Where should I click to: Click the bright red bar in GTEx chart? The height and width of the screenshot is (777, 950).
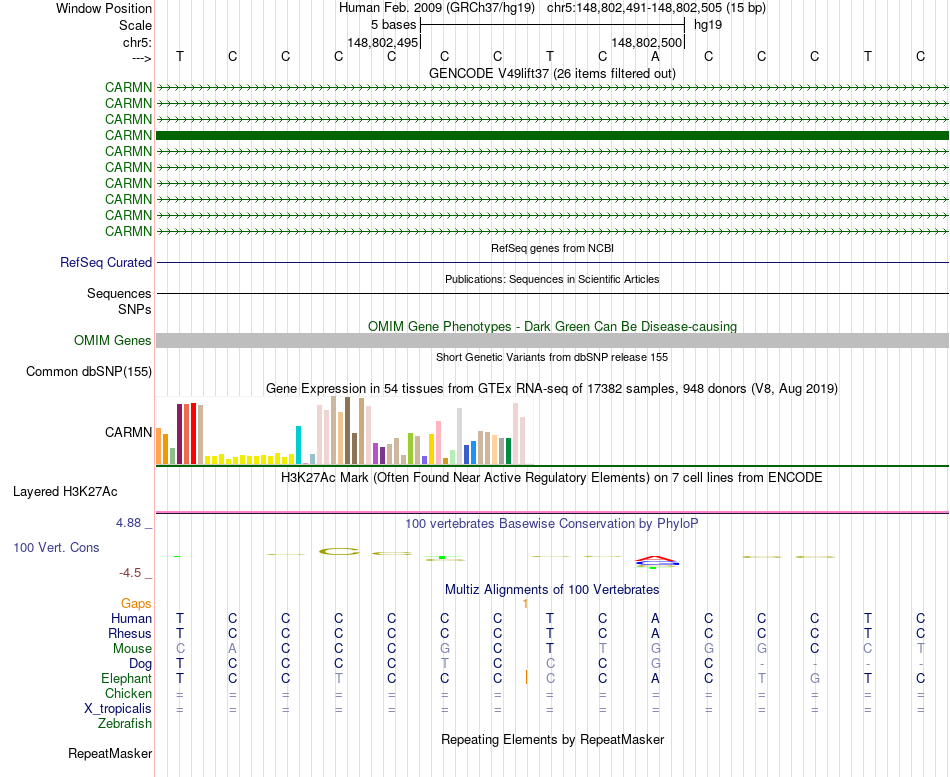click(x=193, y=433)
